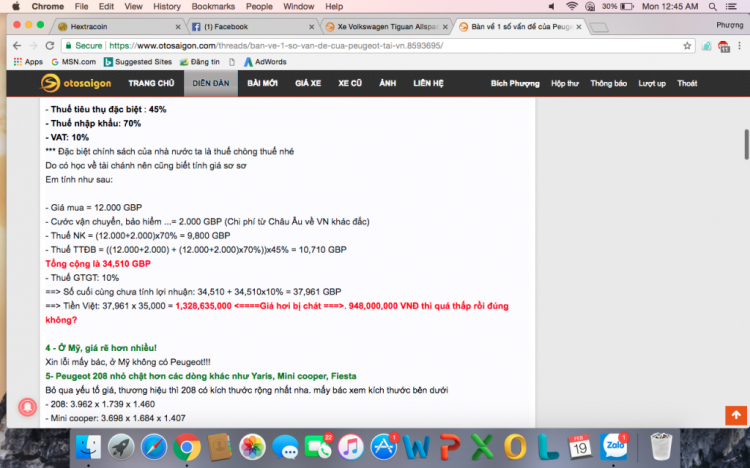The width and height of the screenshot is (750, 468).
Task: Open Thông báo notifications
Action: click(608, 83)
